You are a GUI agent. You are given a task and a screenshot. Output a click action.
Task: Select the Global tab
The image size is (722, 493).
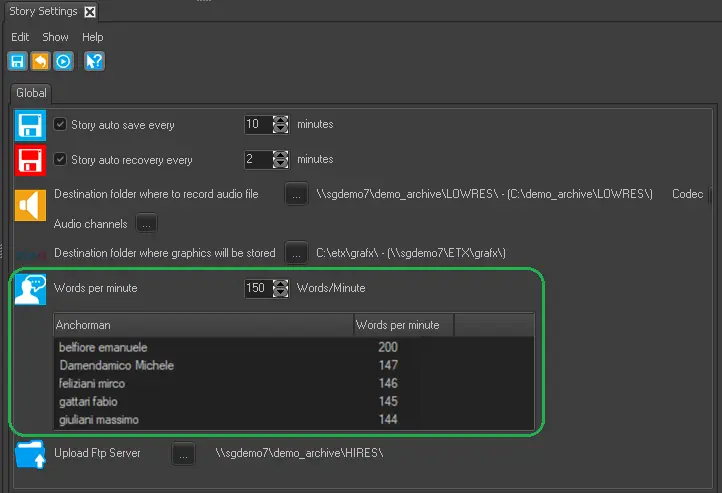[x=31, y=93]
